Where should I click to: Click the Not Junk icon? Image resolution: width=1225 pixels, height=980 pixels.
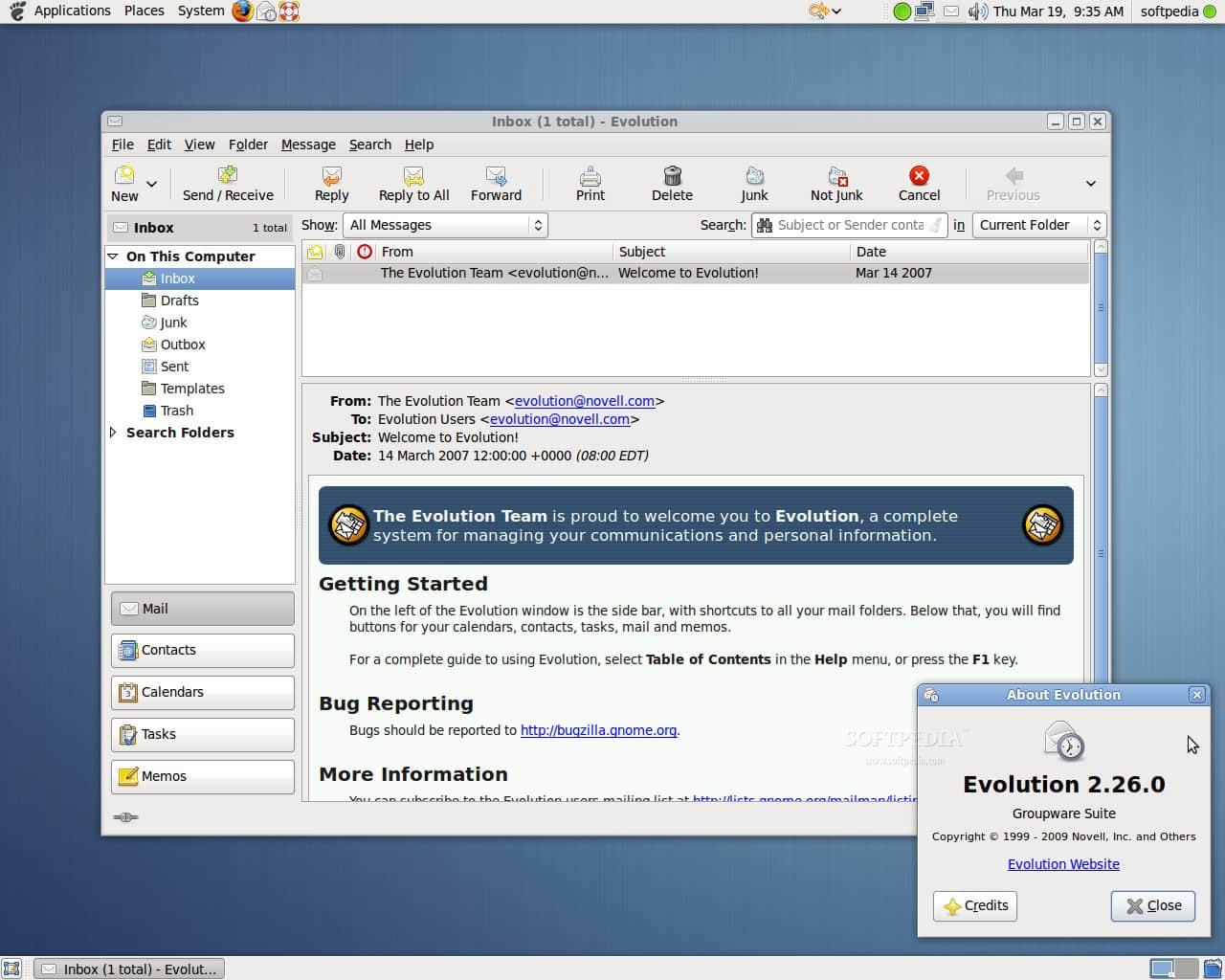click(835, 183)
